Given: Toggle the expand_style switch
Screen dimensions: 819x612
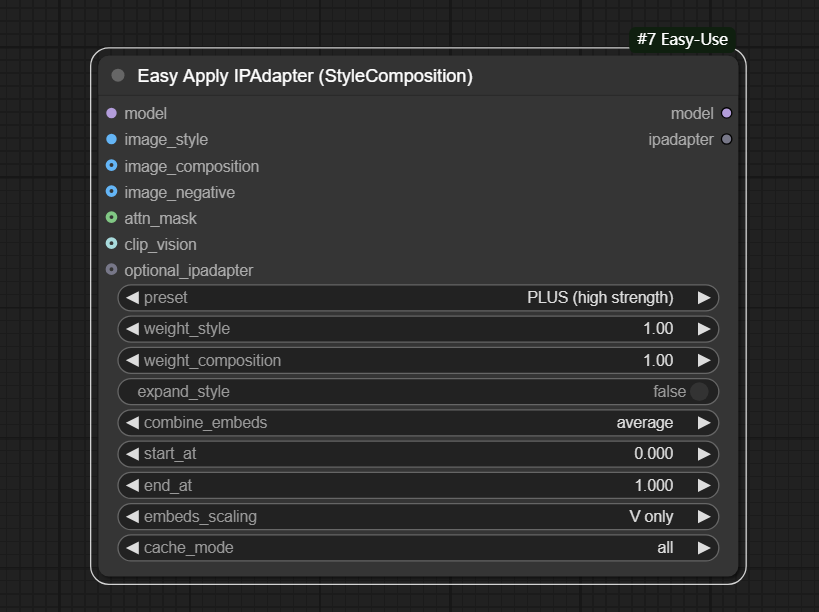Looking at the screenshot, I should point(699,392).
